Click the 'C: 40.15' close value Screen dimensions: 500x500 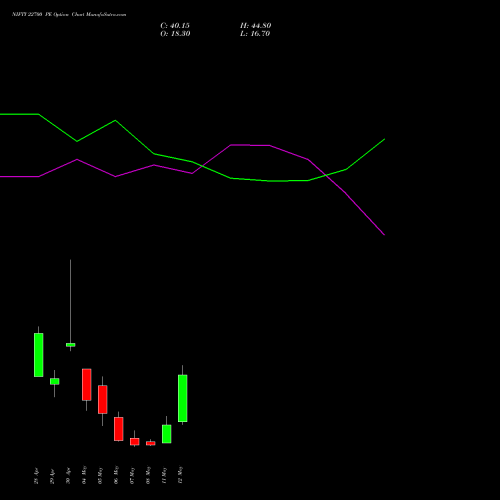point(175,26)
